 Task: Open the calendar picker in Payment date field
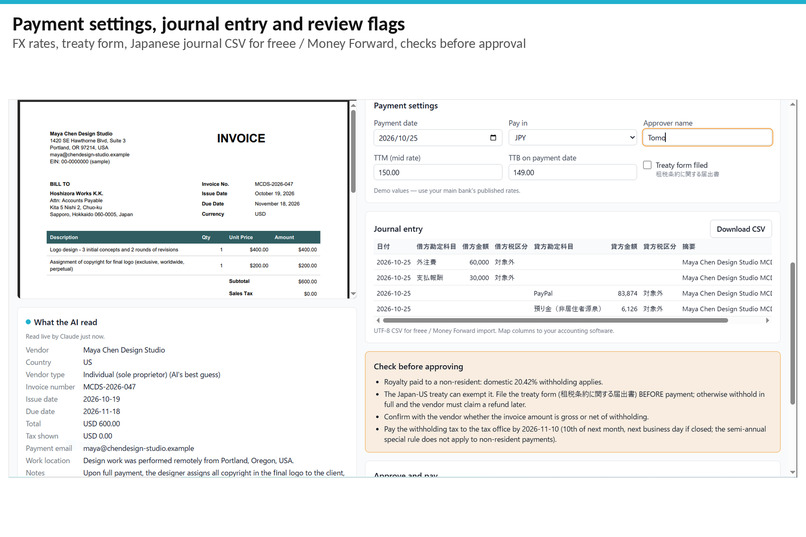[493, 138]
